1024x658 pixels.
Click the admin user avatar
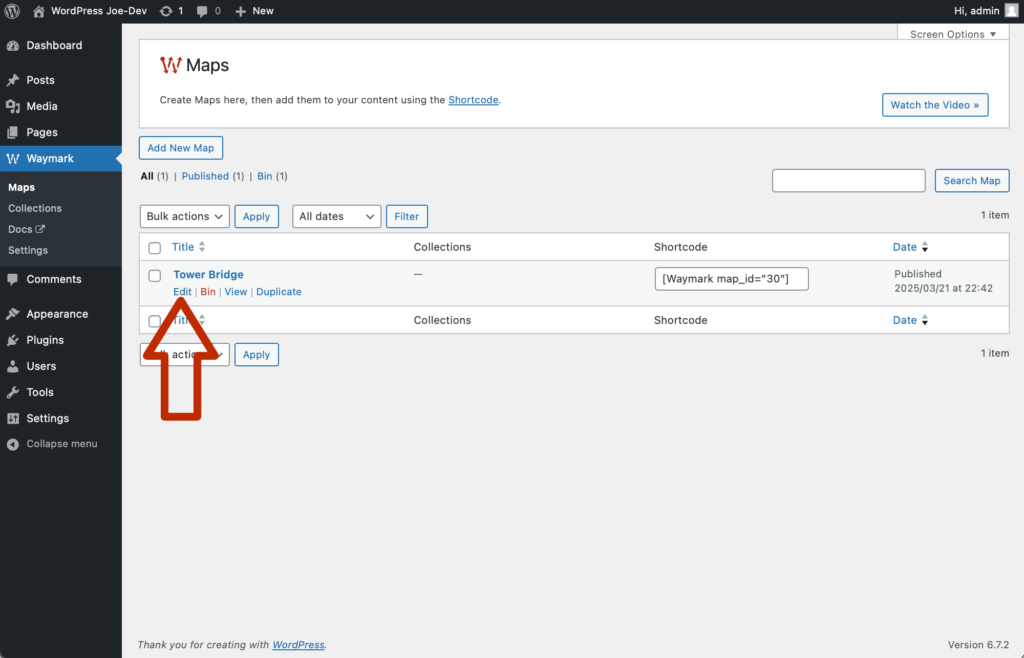pyautogui.click(x=1011, y=10)
